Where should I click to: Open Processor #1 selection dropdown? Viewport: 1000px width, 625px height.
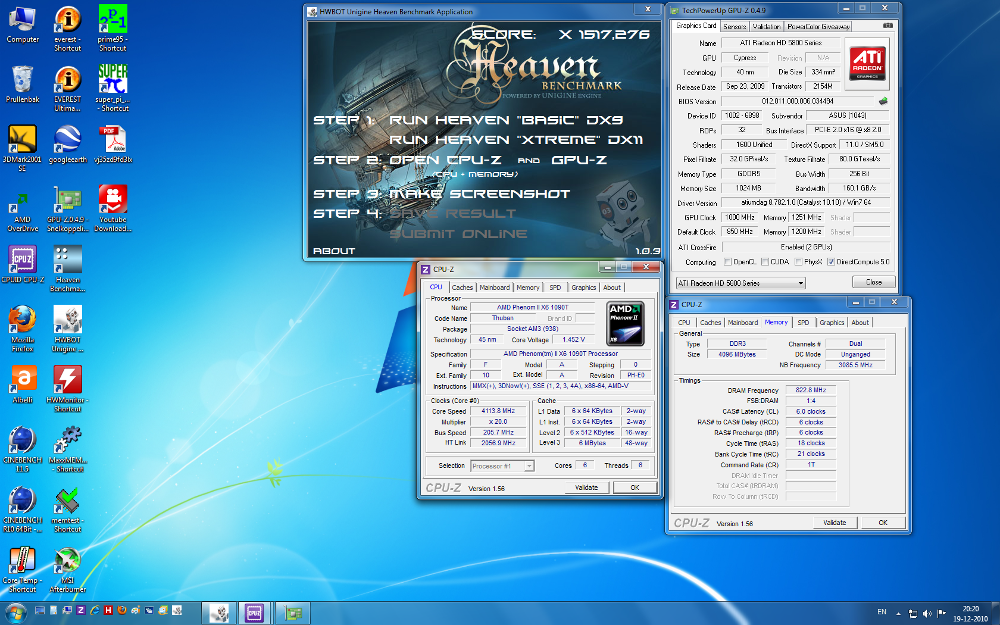tap(502, 466)
